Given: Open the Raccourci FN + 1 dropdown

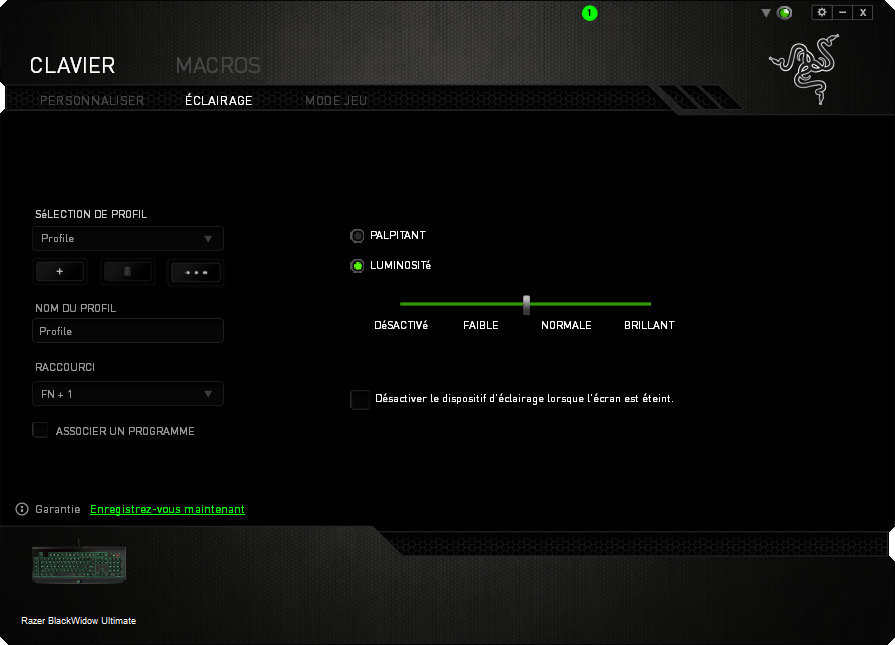Looking at the screenshot, I should point(128,394).
